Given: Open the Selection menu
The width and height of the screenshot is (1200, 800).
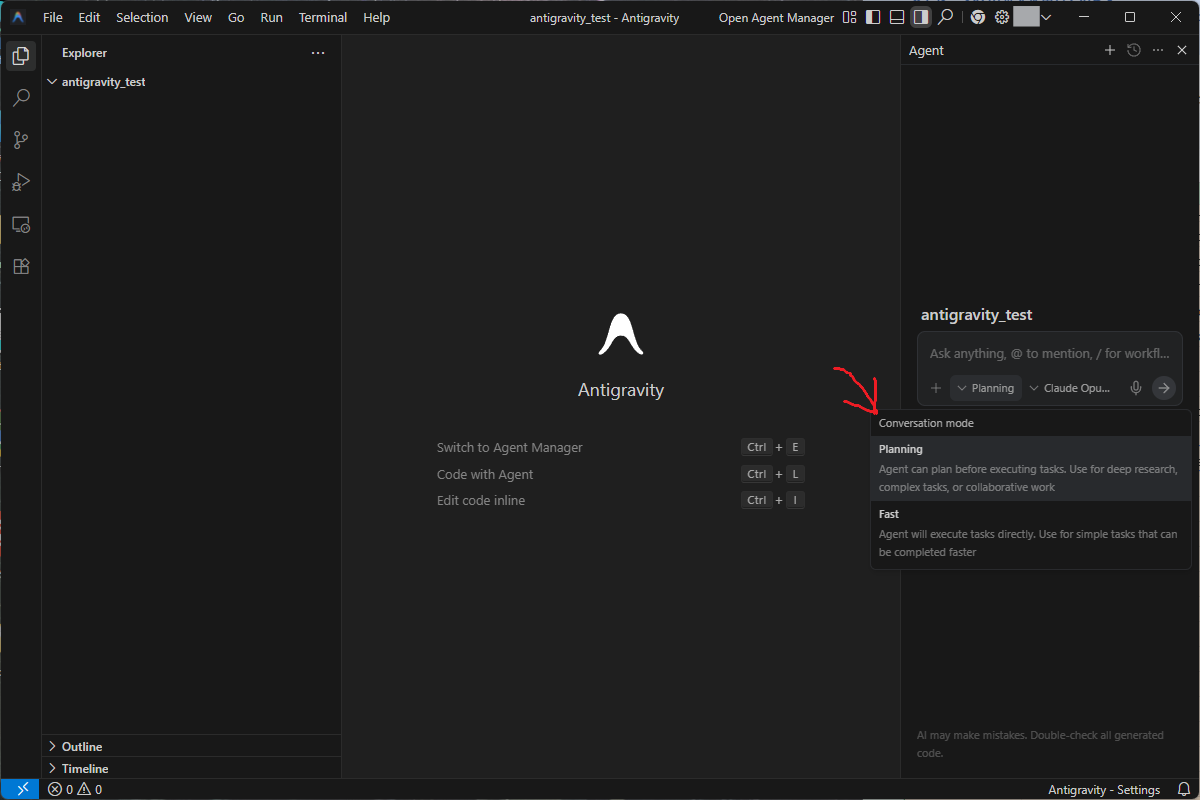Looking at the screenshot, I should pos(142,18).
